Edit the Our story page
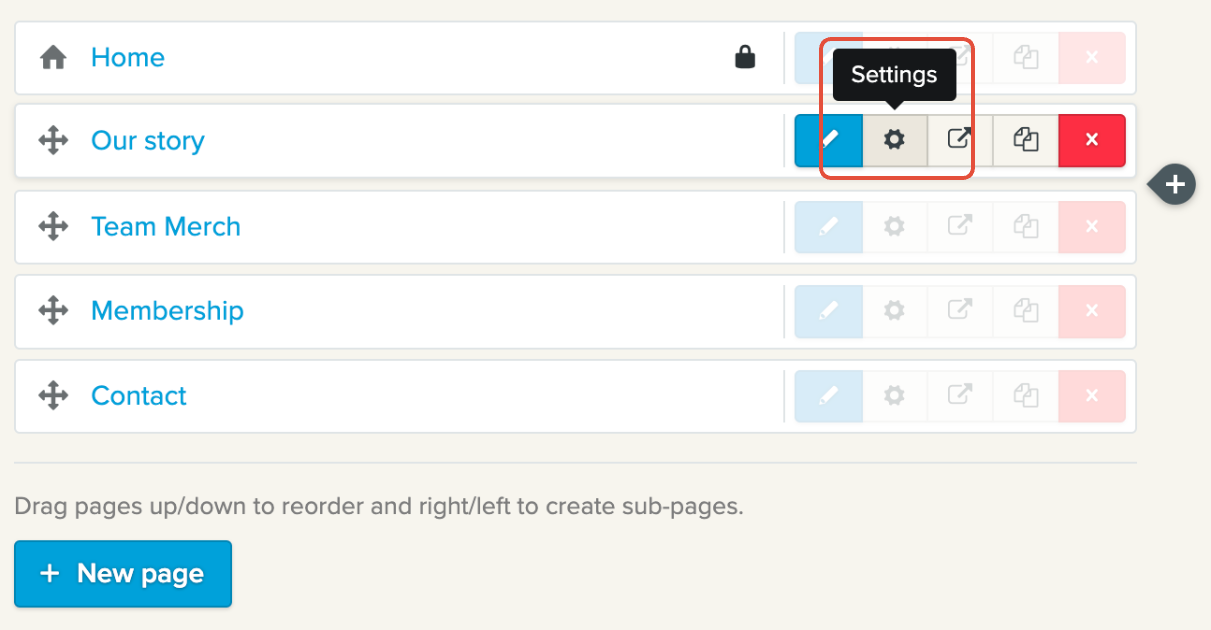 click(828, 141)
